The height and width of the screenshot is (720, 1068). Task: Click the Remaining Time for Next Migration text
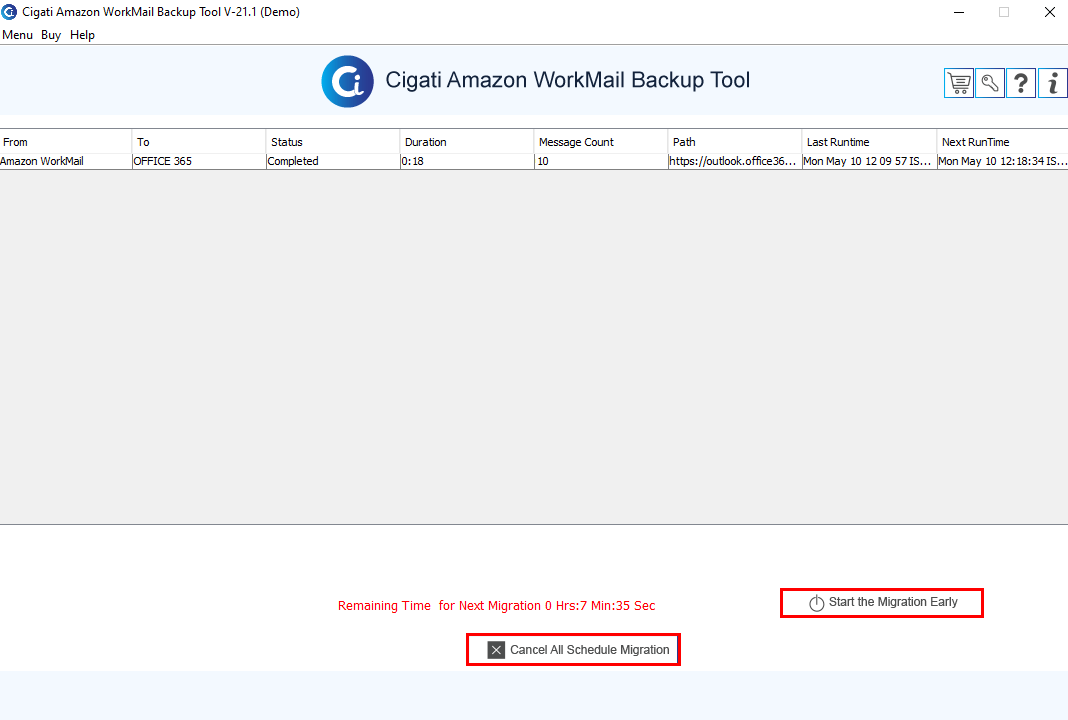(x=497, y=606)
